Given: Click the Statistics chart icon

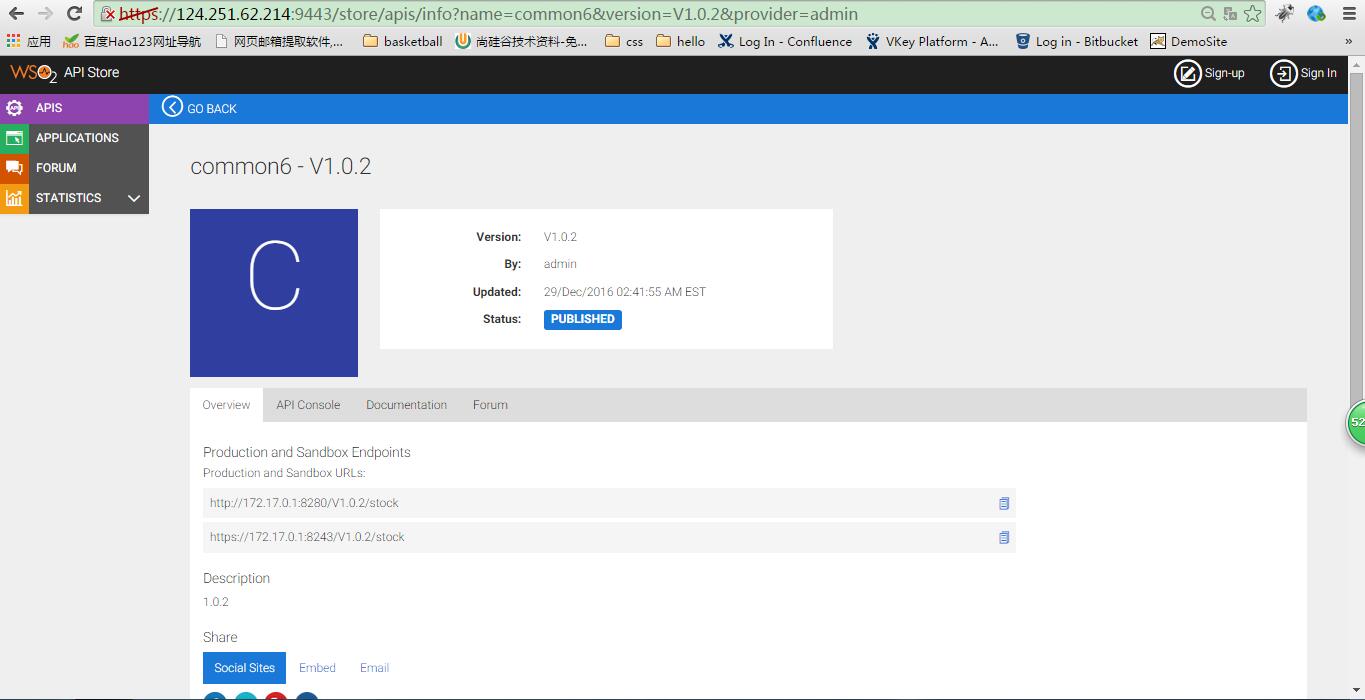Looking at the screenshot, I should pos(14,198).
